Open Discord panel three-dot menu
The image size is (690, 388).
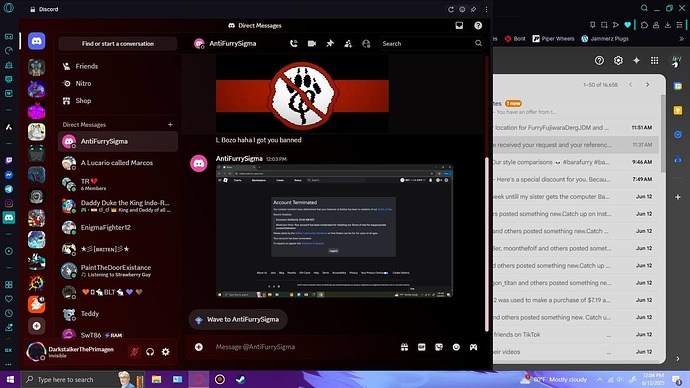[x=486, y=9]
